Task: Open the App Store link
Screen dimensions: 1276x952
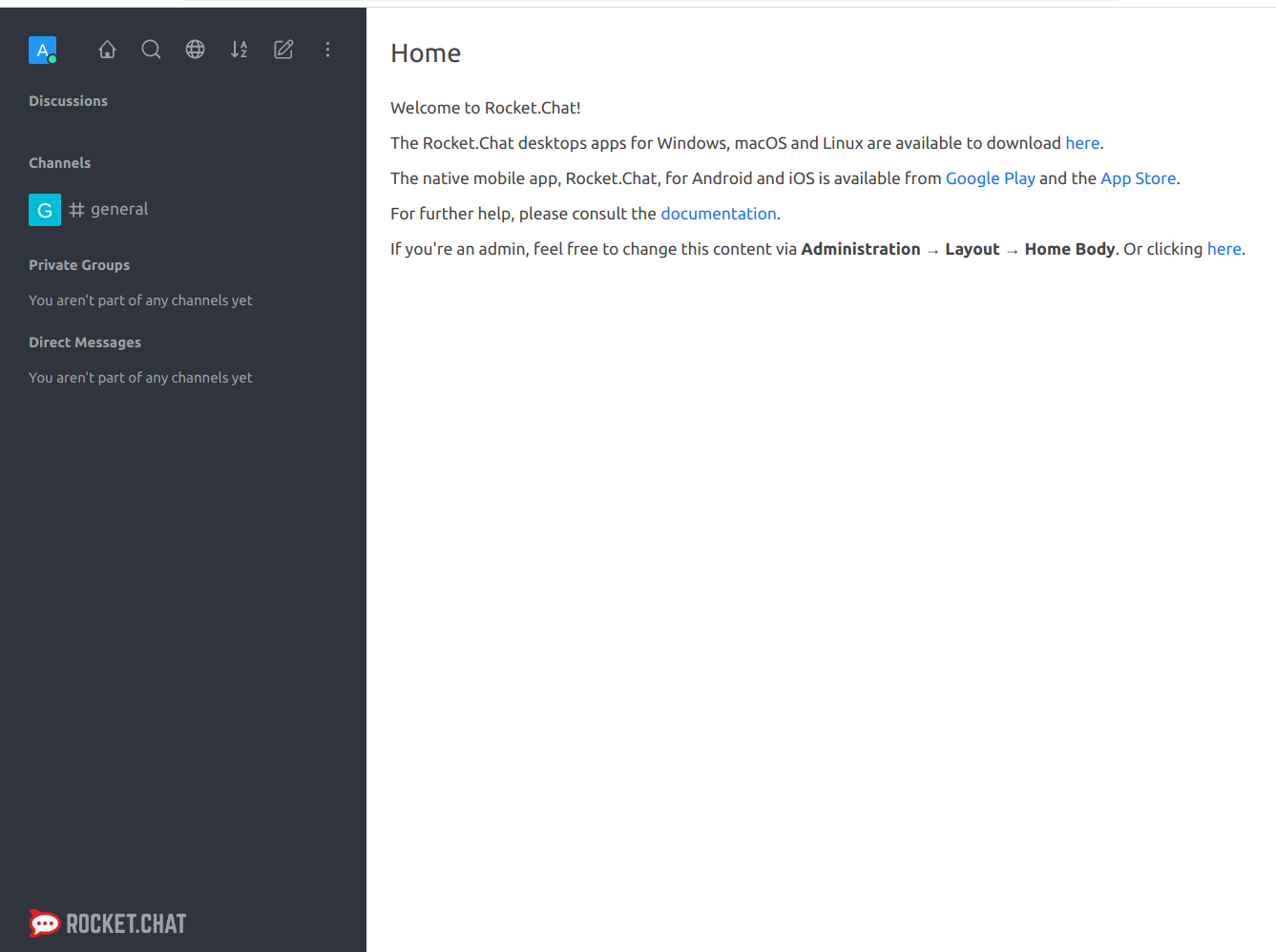Action: [x=1138, y=178]
